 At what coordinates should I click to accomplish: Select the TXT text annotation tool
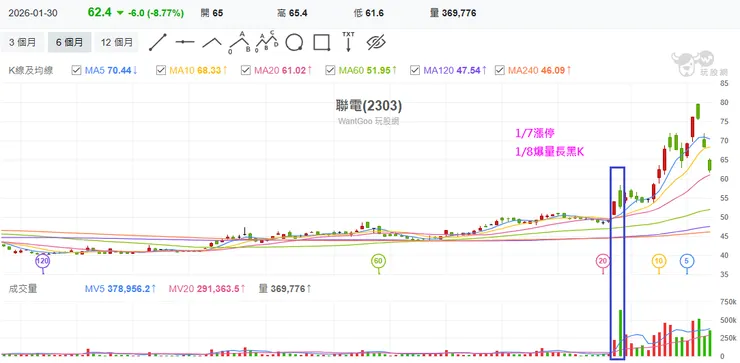point(348,42)
